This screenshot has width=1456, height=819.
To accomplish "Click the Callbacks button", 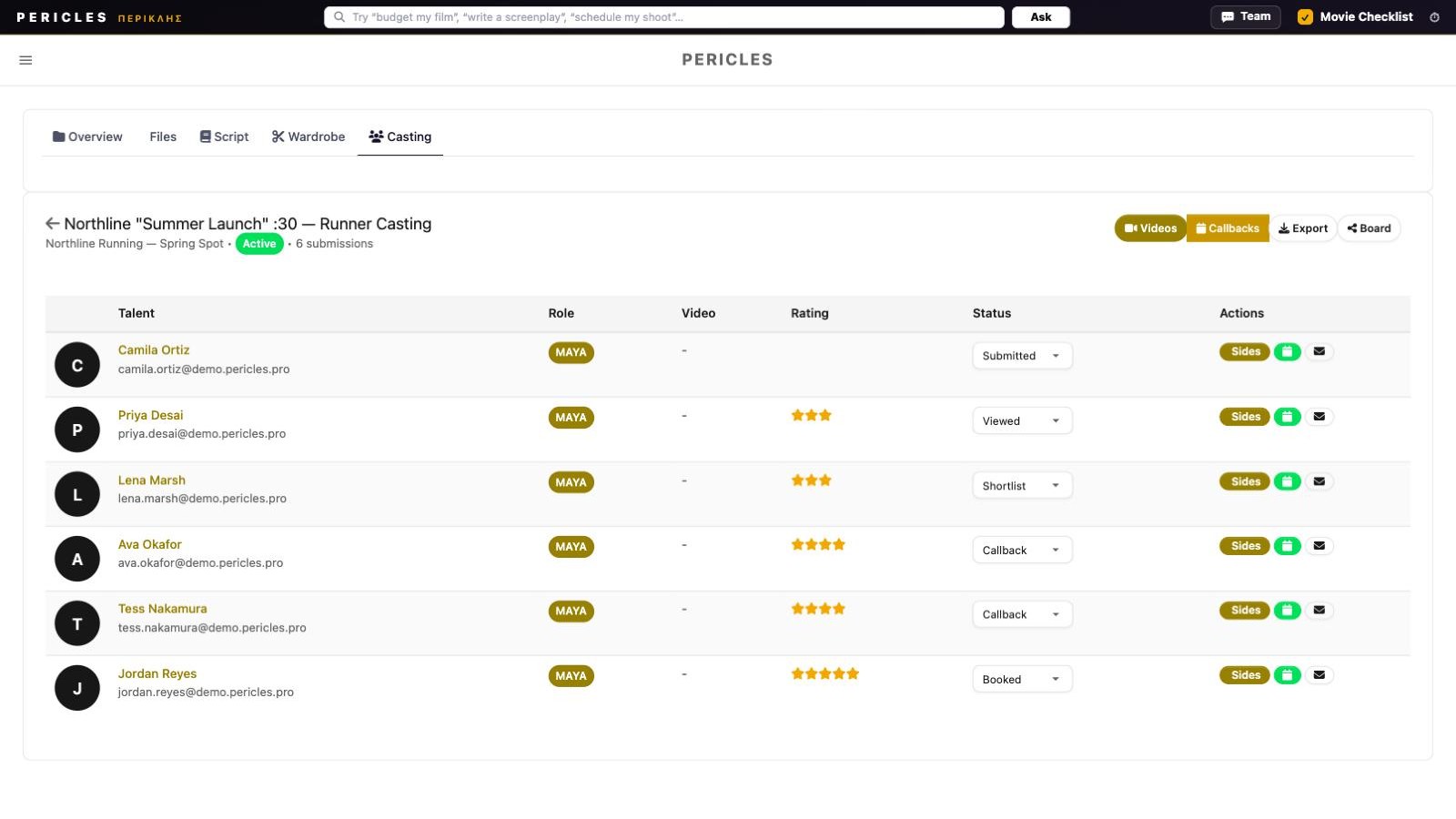I will click(x=1228, y=228).
